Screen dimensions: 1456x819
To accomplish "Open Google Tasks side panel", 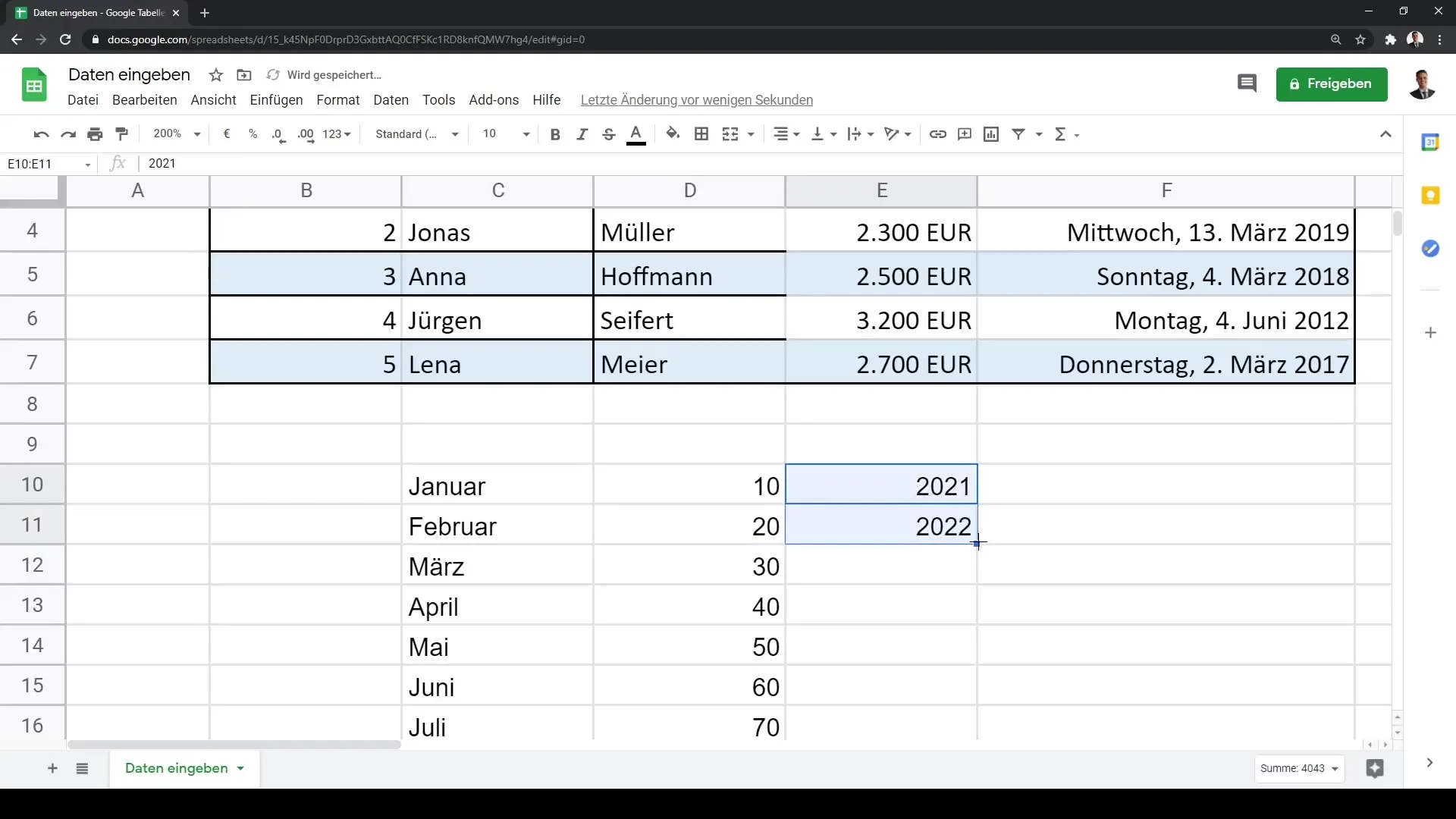I will point(1430,249).
